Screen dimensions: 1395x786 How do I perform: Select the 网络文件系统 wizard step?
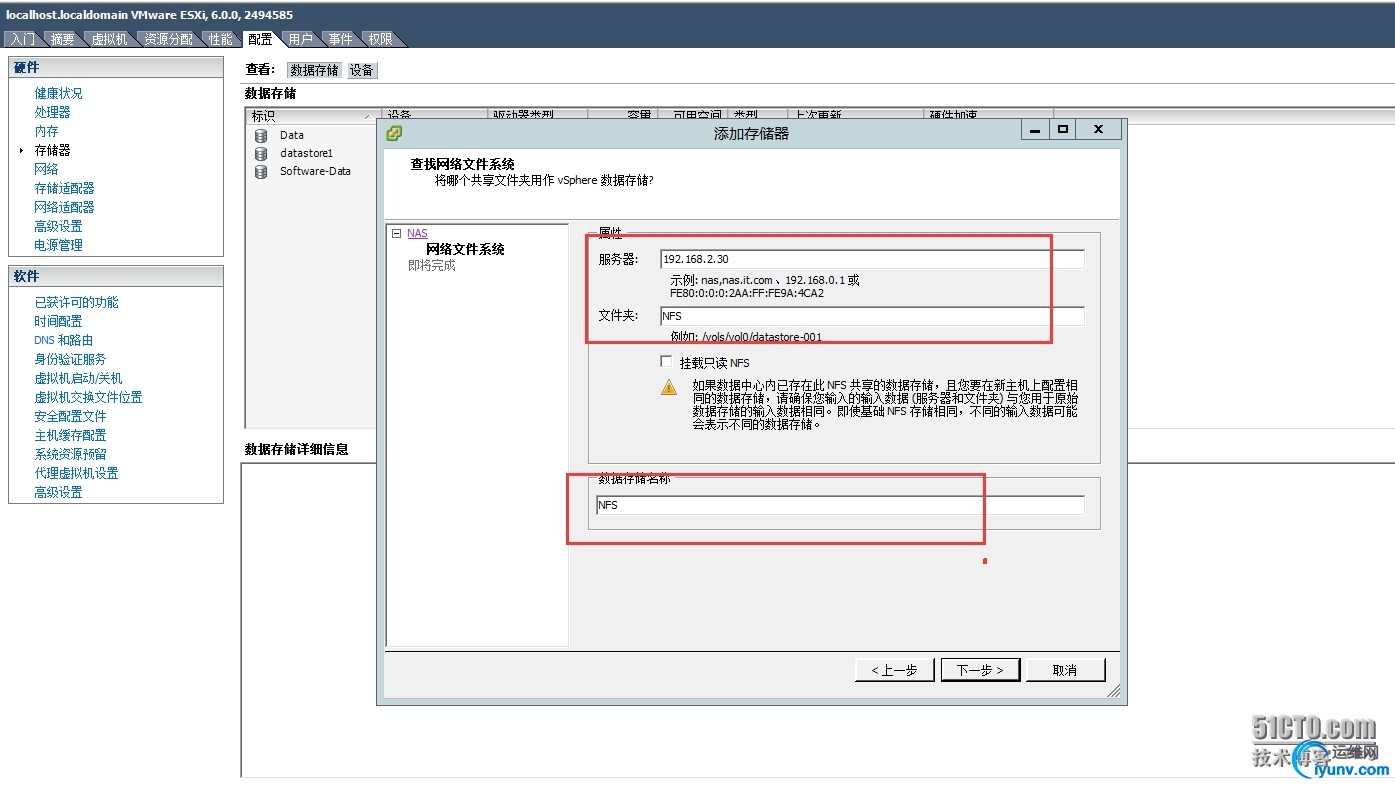click(x=465, y=250)
